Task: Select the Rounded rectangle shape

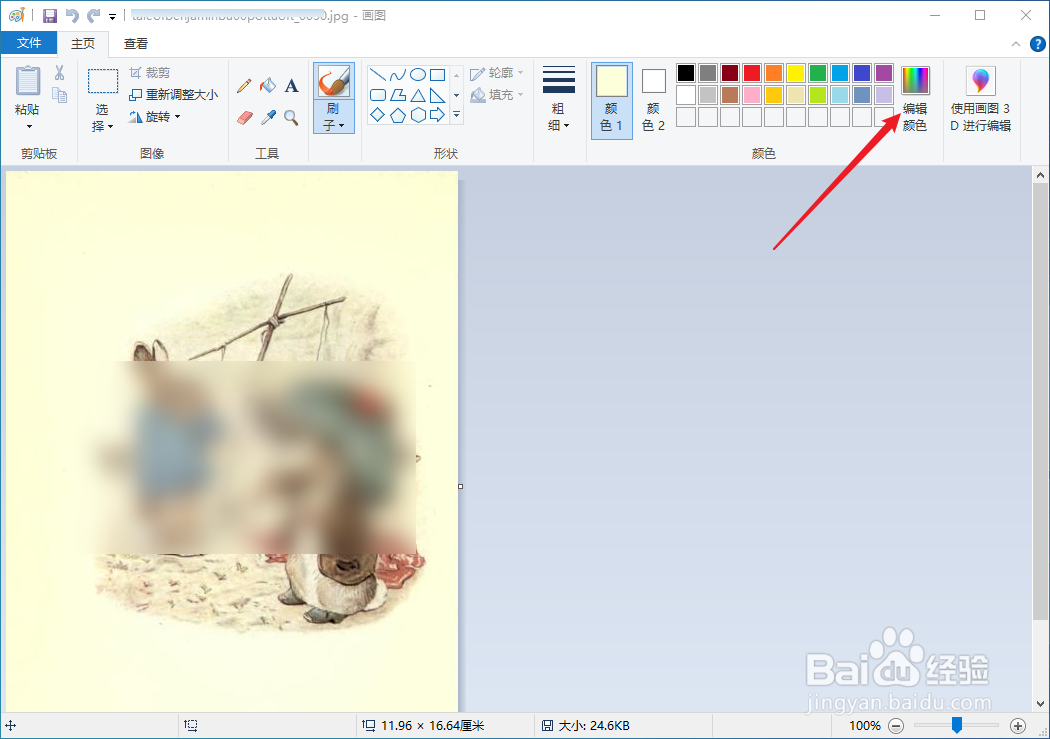Action: pos(378,95)
